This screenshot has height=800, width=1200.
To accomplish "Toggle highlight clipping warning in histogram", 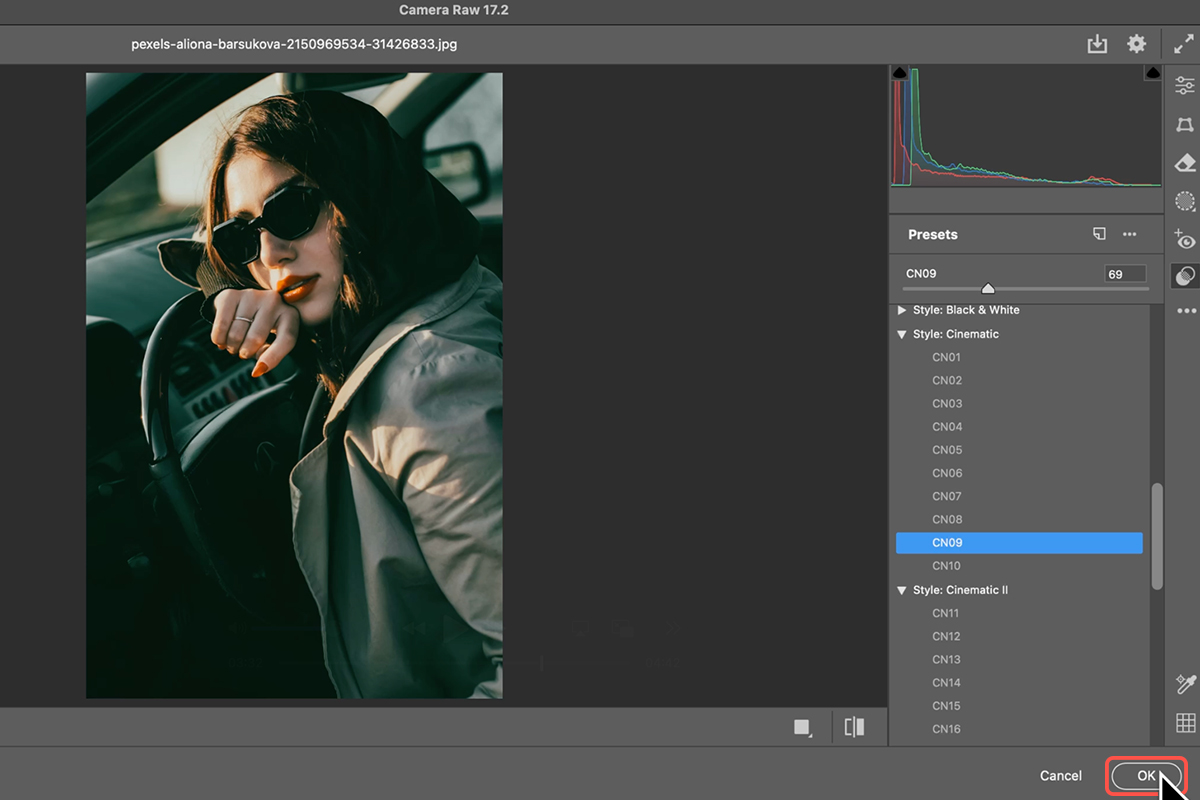I will [x=1152, y=73].
